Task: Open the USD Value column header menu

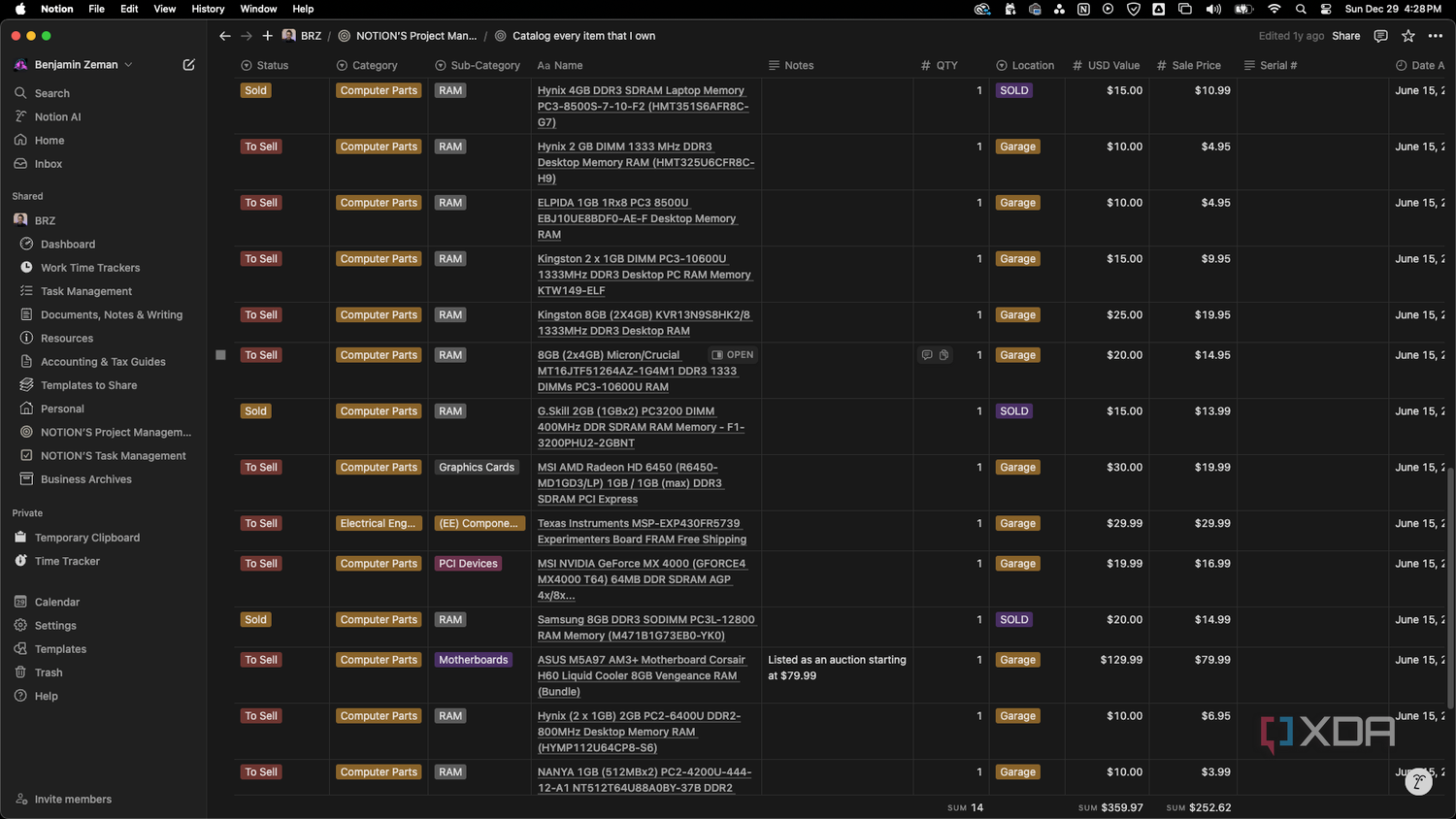Action: pos(1107,65)
